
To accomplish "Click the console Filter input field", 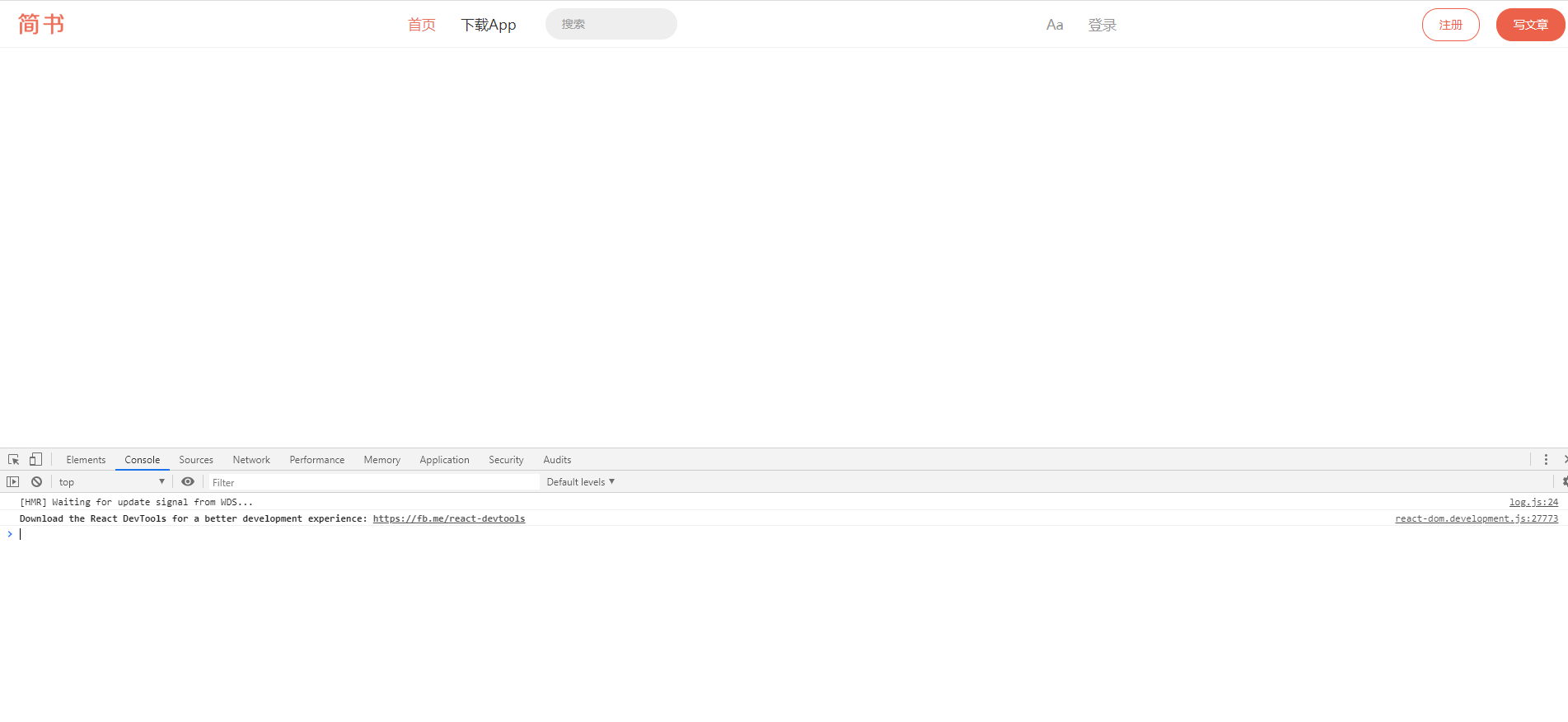I will click(374, 482).
